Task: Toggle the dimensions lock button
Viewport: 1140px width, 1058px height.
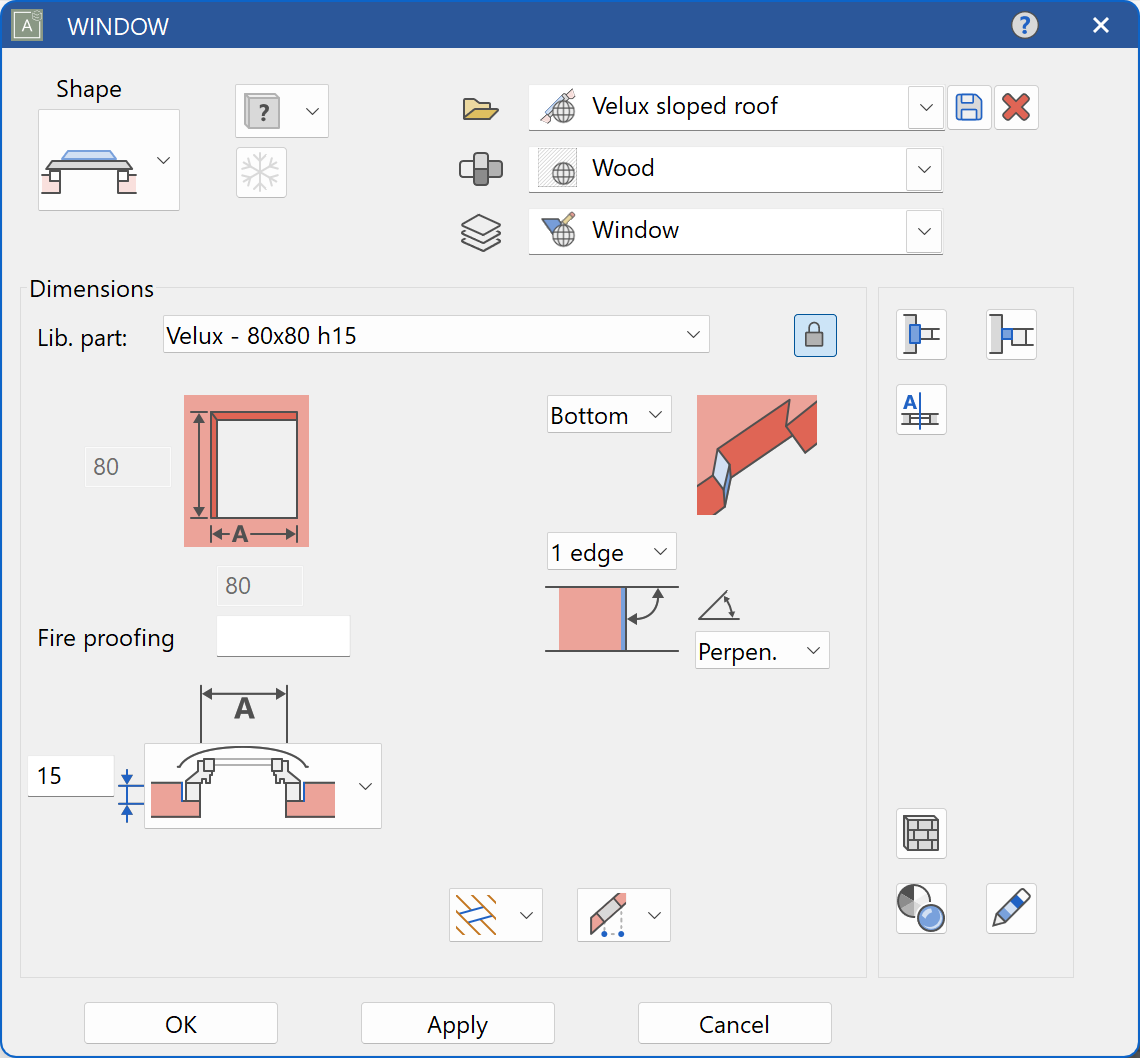Action: coord(815,335)
